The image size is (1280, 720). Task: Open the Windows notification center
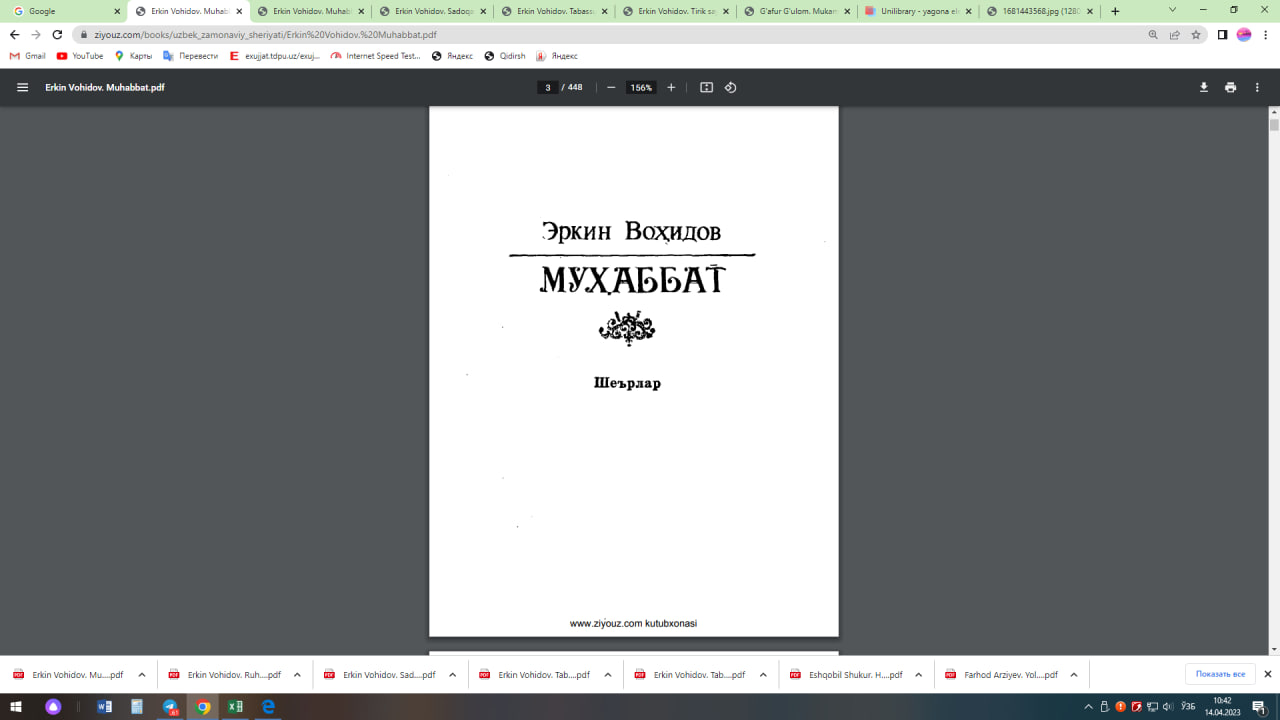tap(1259, 707)
